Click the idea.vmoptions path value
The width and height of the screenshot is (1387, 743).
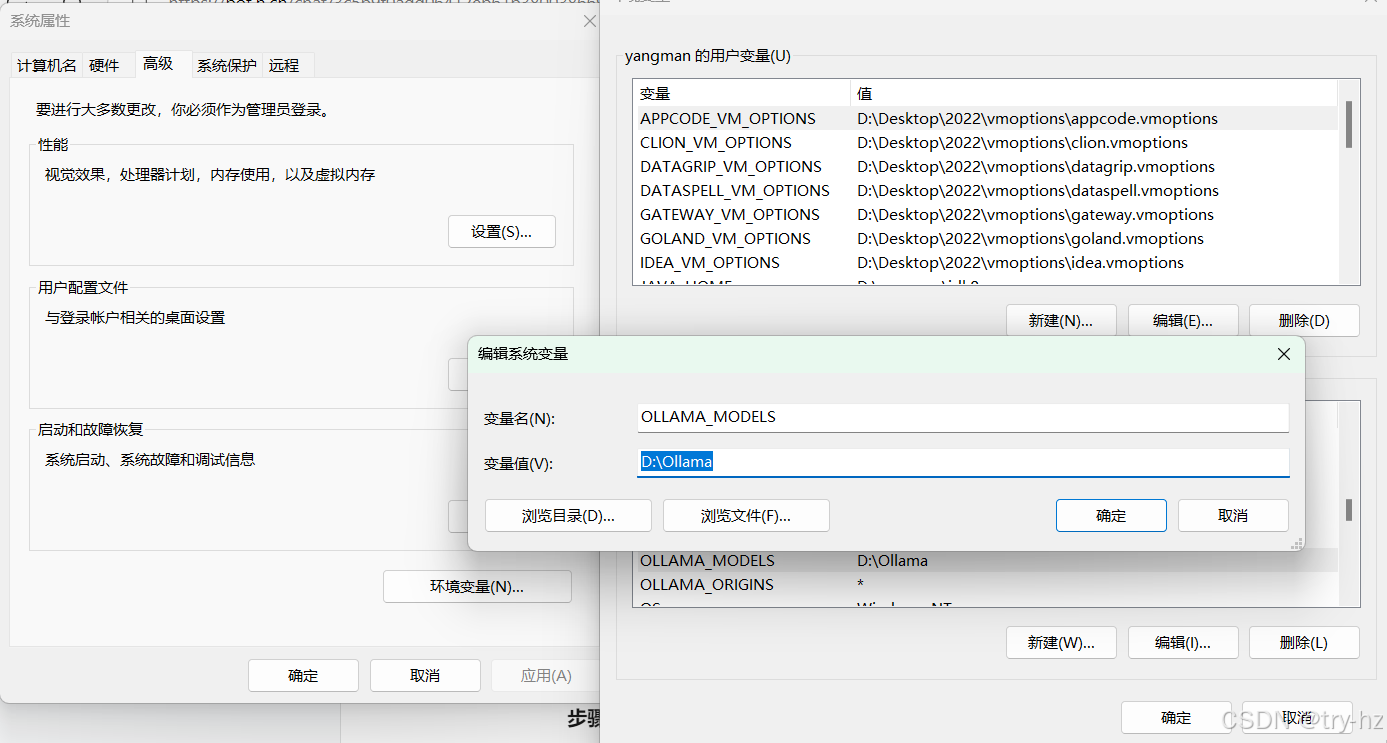(1021, 263)
